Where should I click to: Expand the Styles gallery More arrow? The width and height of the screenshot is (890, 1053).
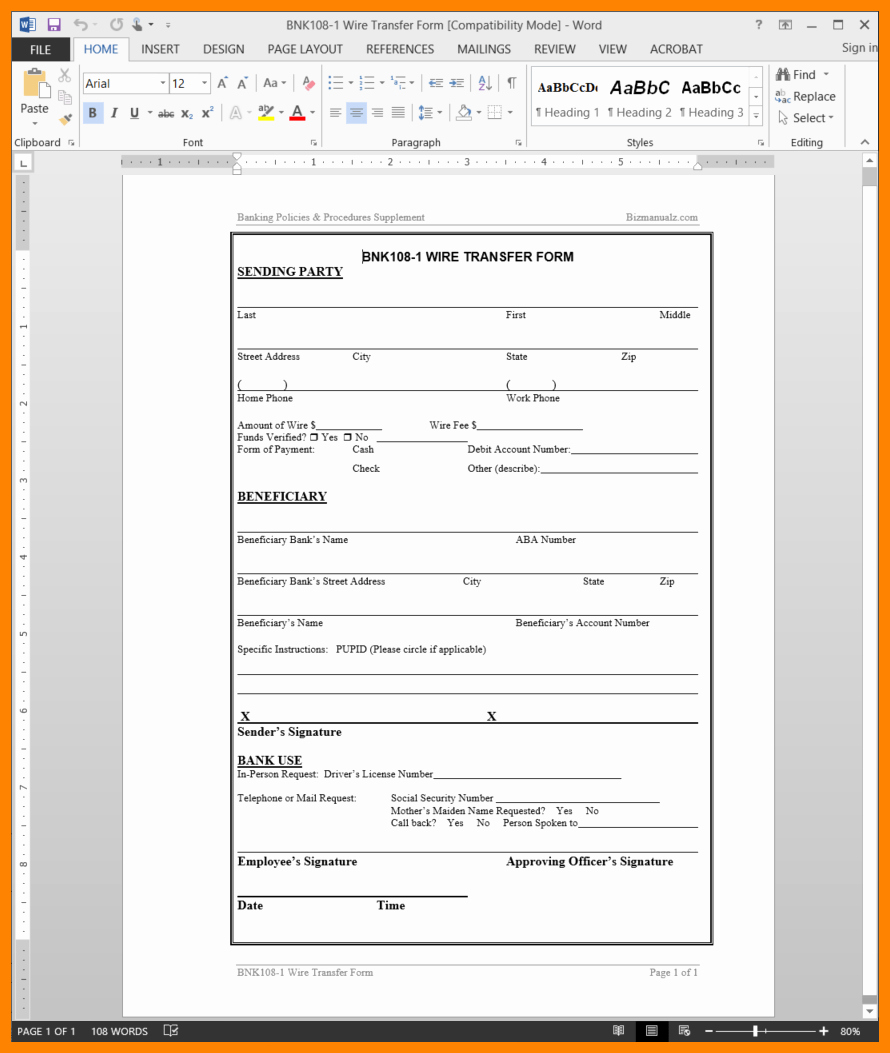[756, 116]
